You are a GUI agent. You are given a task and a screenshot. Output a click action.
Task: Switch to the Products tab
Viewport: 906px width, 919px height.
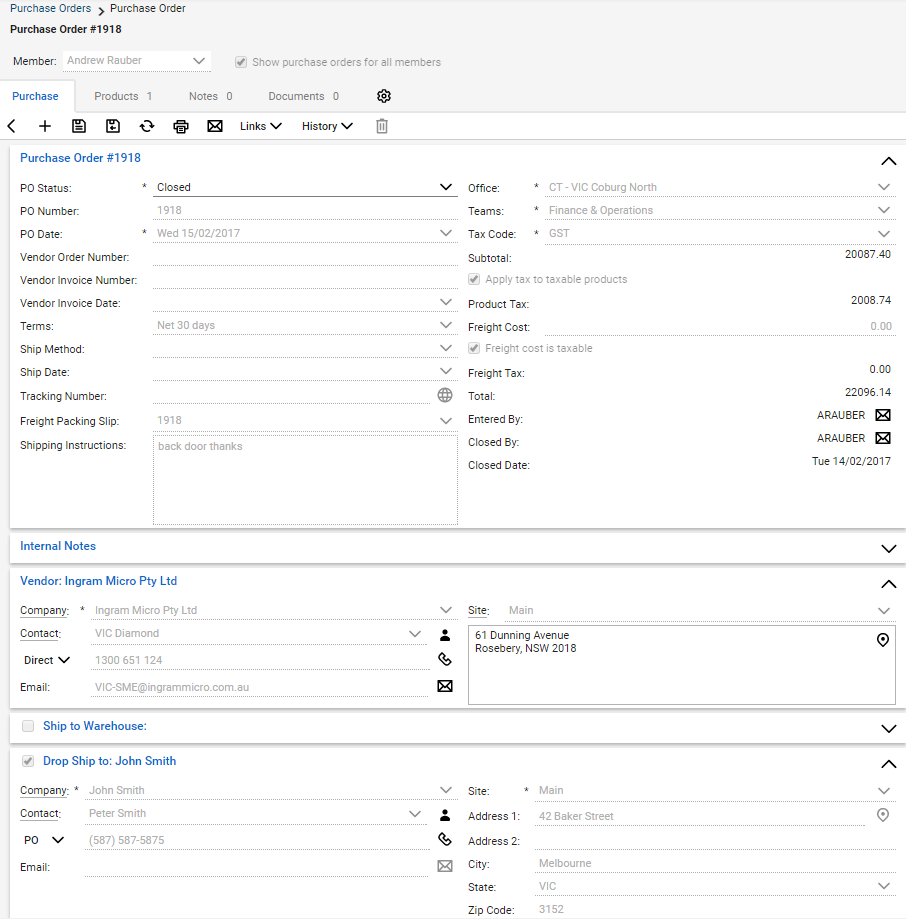tap(122, 96)
